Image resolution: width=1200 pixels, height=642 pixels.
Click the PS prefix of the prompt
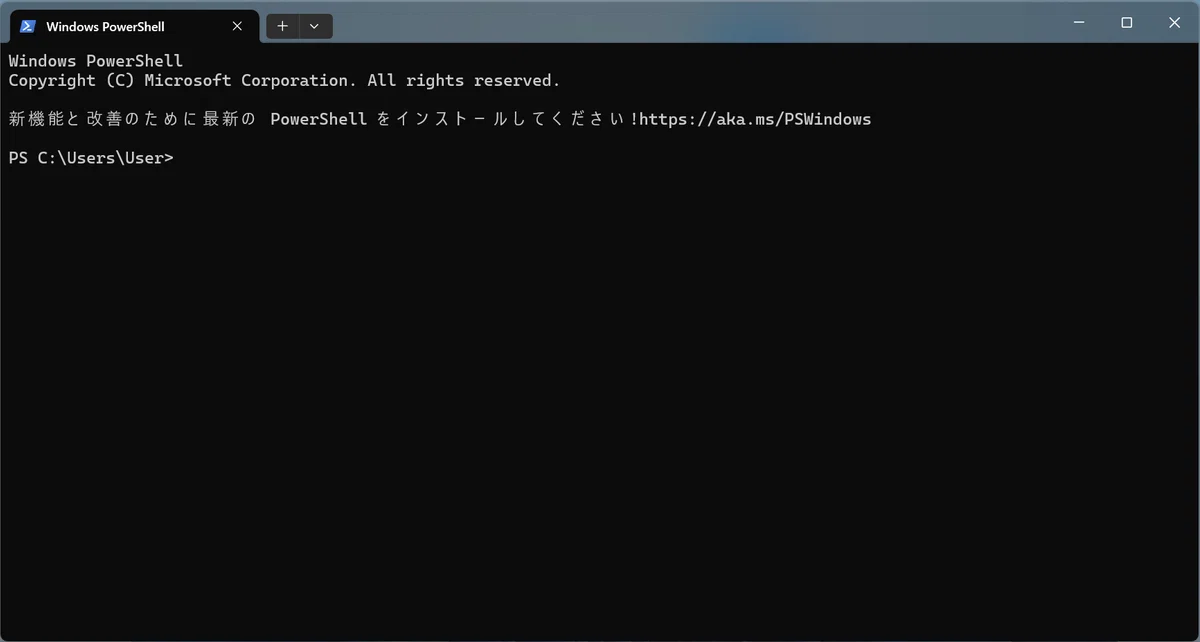18,158
